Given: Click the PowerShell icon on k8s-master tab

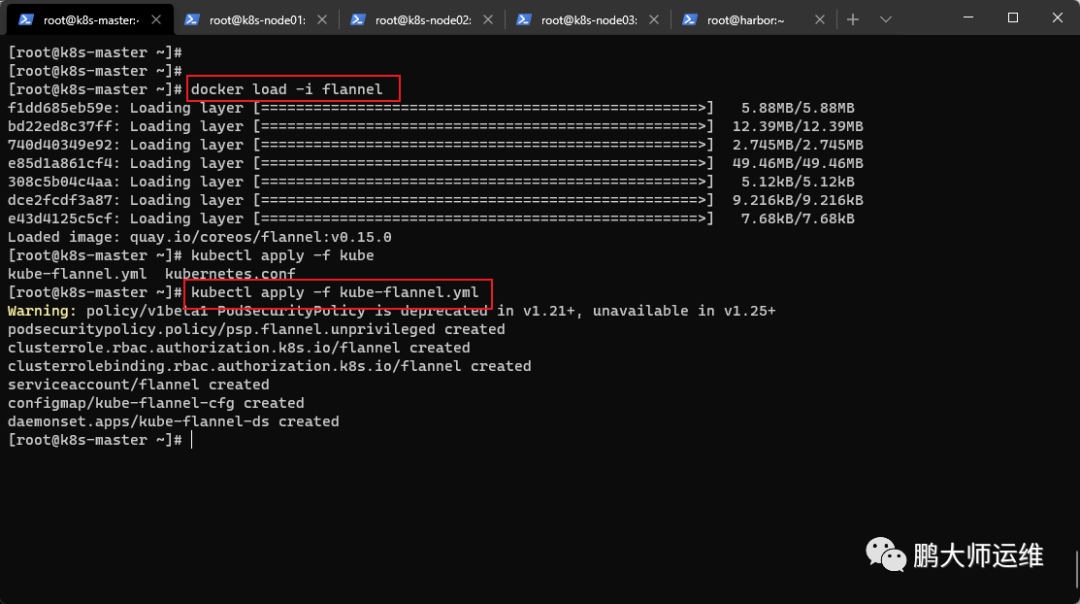Looking at the screenshot, I should click(x=26, y=20).
